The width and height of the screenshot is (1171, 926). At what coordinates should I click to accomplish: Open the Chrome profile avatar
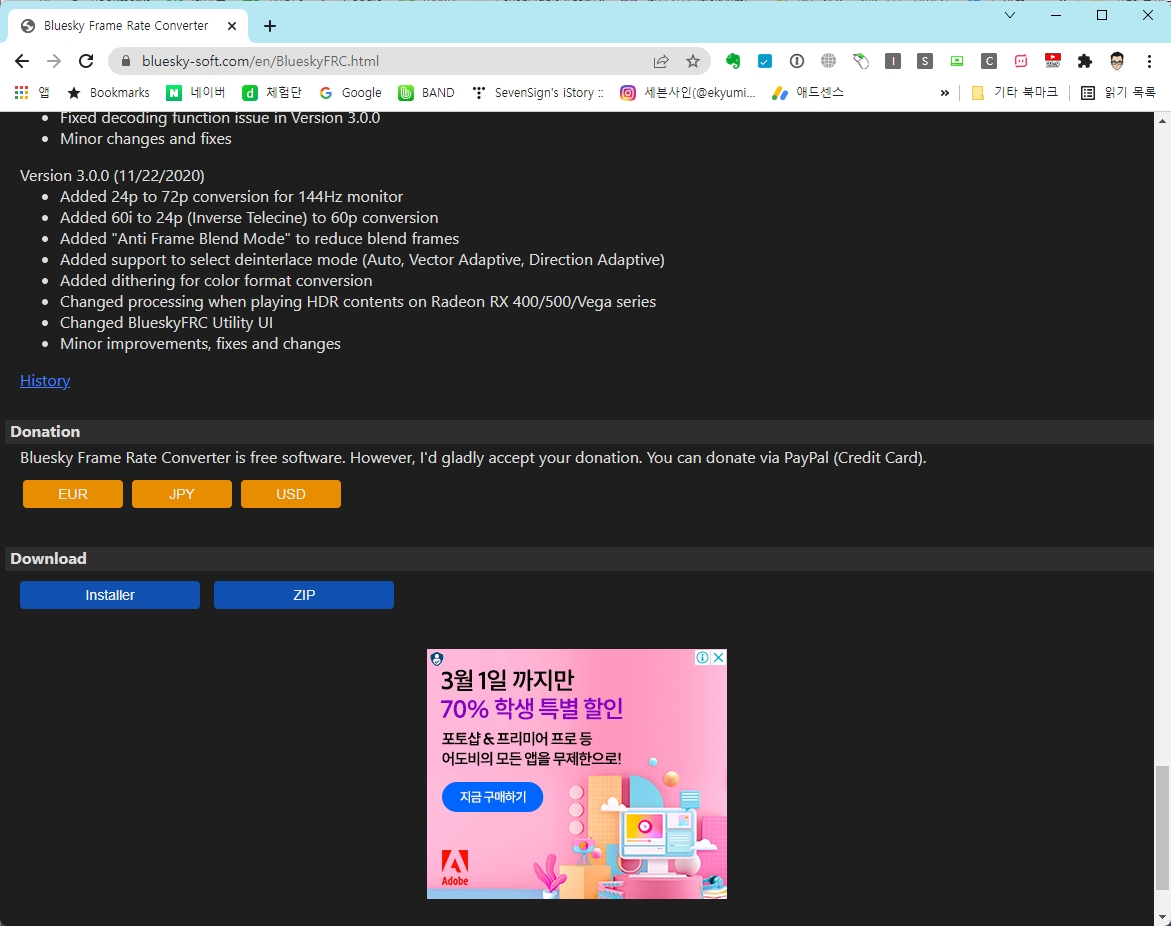point(1117,61)
